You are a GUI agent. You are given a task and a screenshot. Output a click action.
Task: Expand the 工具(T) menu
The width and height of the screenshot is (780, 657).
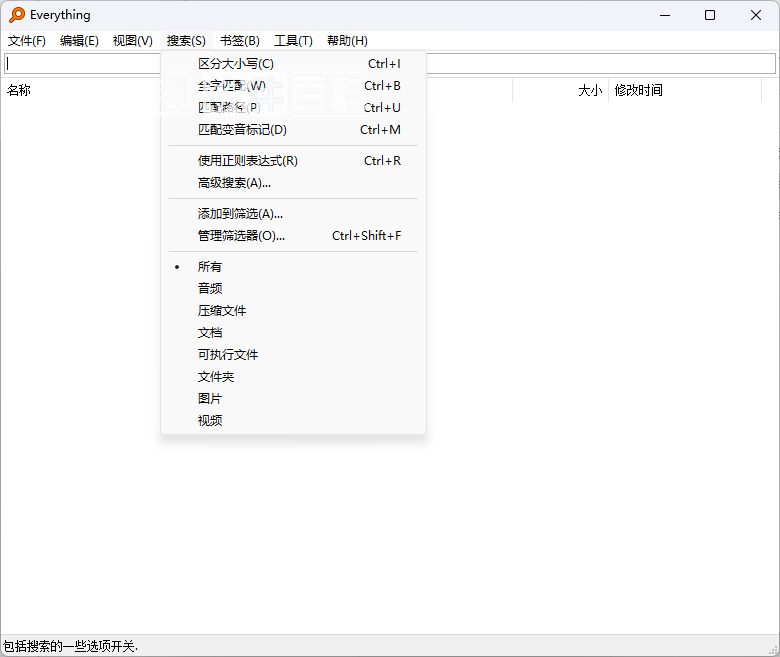(293, 41)
